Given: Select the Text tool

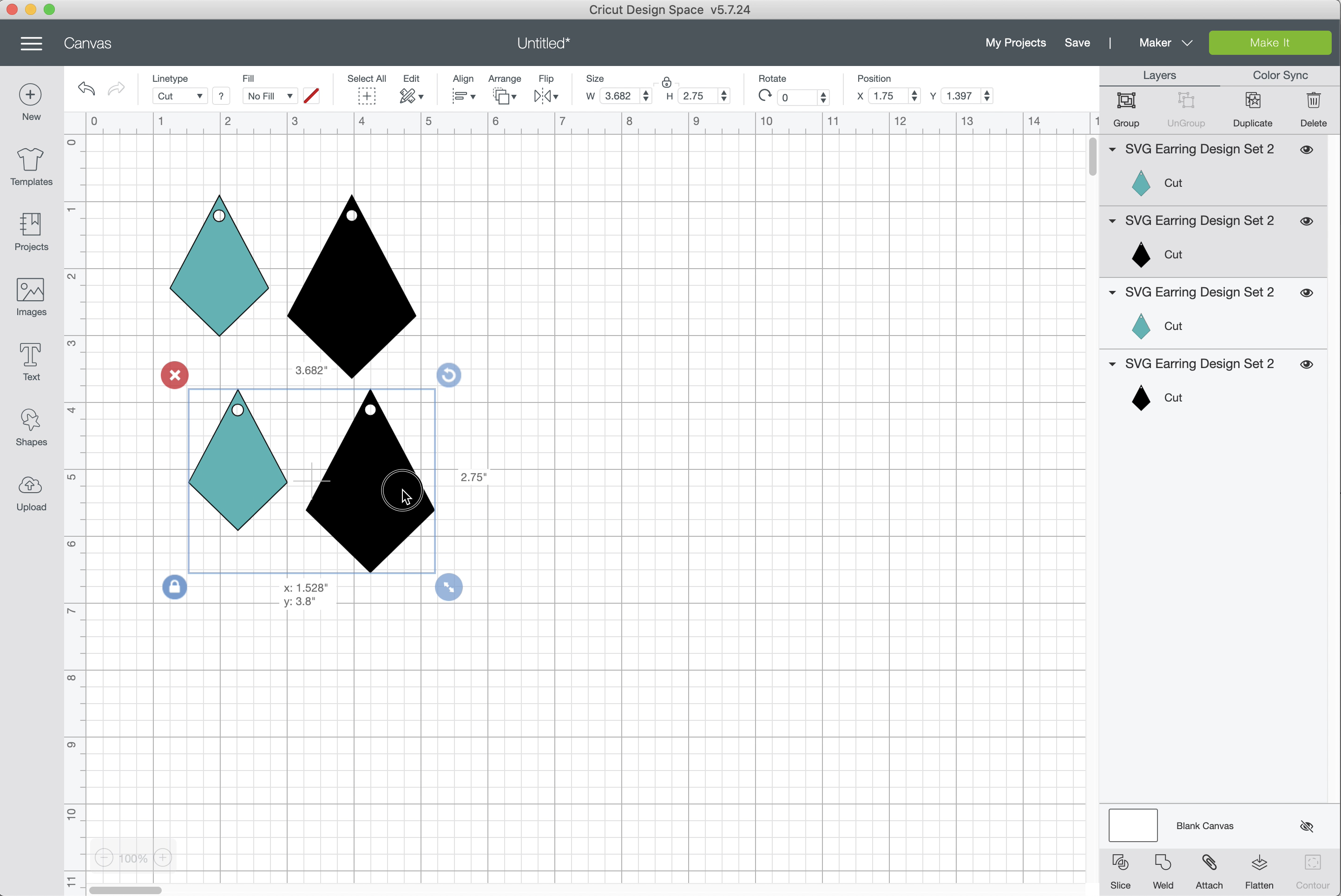Looking at the screenshot, I should 31,362.
